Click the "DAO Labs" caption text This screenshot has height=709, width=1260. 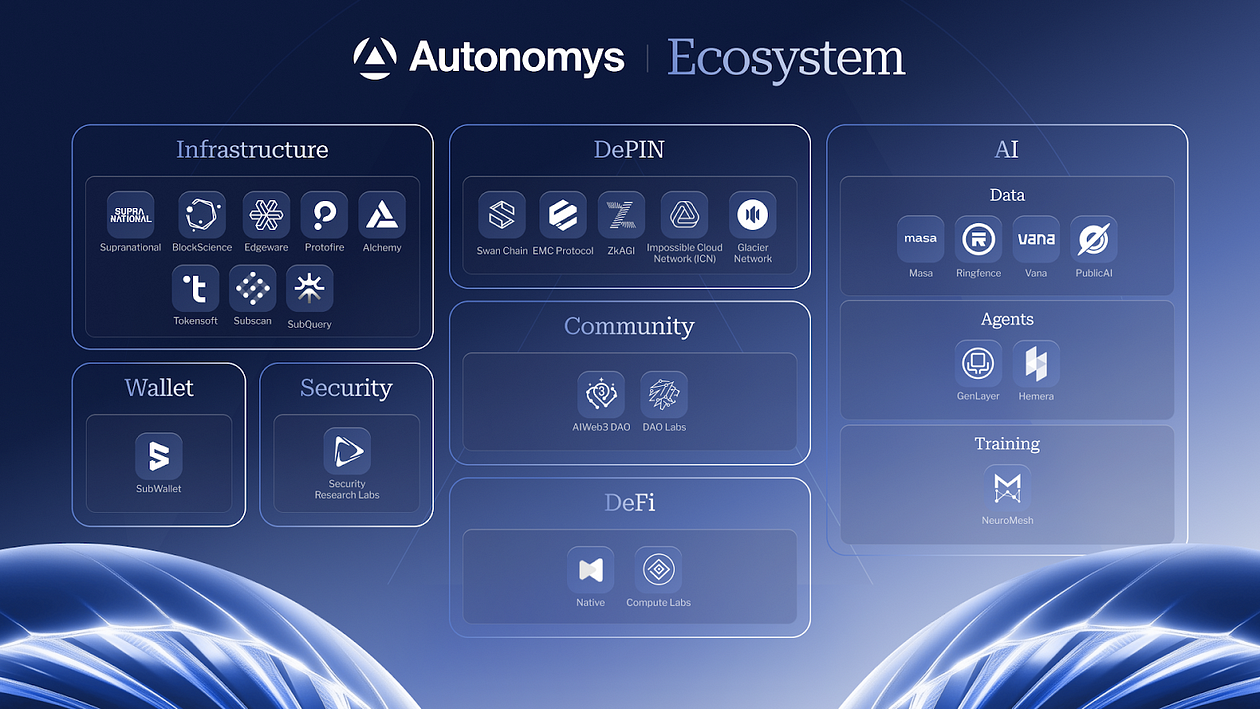click(x=664, y=428)
